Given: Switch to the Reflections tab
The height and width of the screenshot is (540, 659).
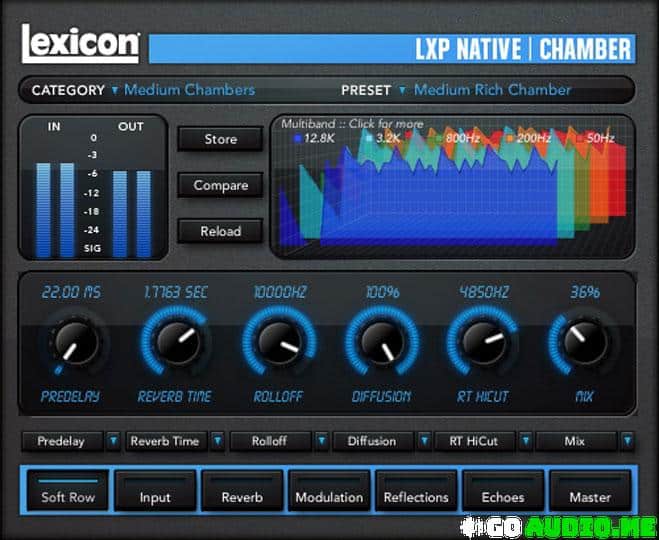Looking at the screenshot, I should [416, 490].
